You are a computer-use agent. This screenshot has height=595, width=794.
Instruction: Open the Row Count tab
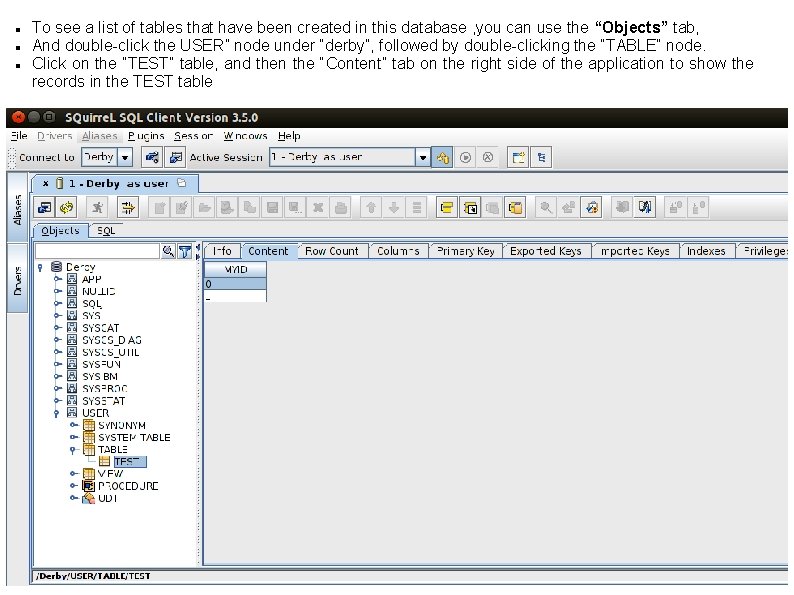pos(332,251)
